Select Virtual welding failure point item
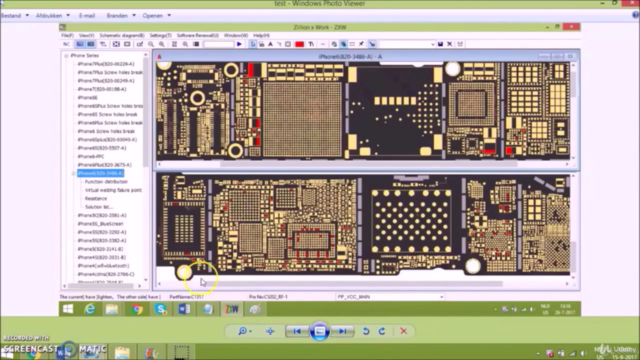 coord(113,190)
